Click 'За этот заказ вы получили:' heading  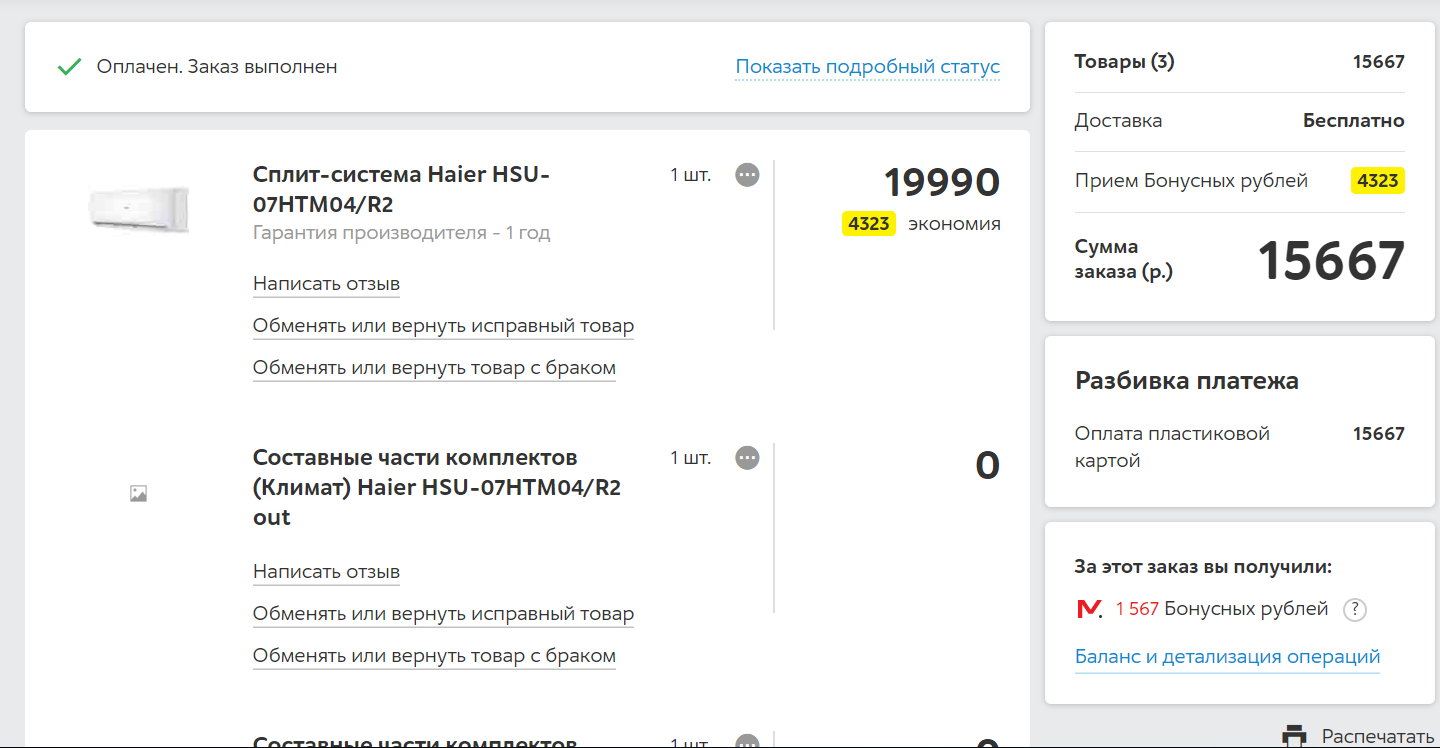1203,567
